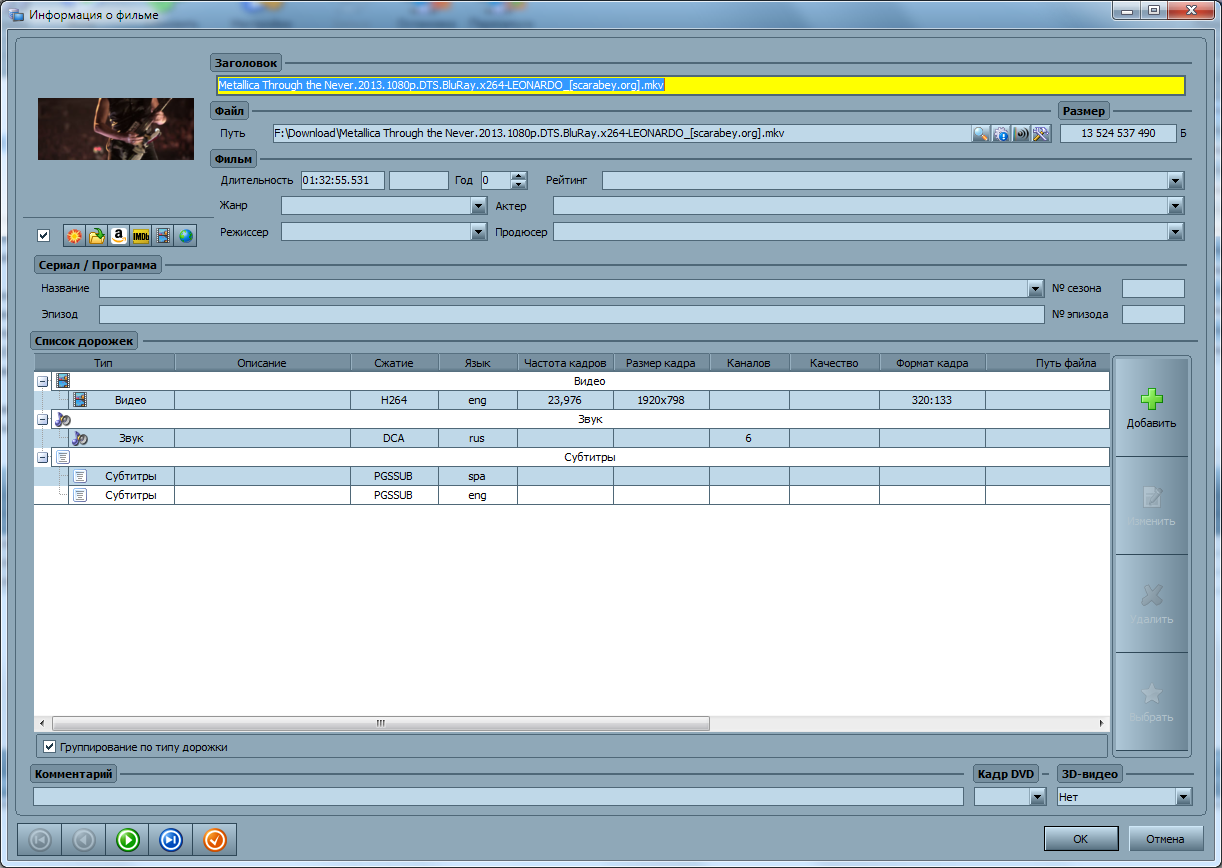Click the Добавить button
The width and height of the screenshot is (1222, 868).
tap(1151, 408)
